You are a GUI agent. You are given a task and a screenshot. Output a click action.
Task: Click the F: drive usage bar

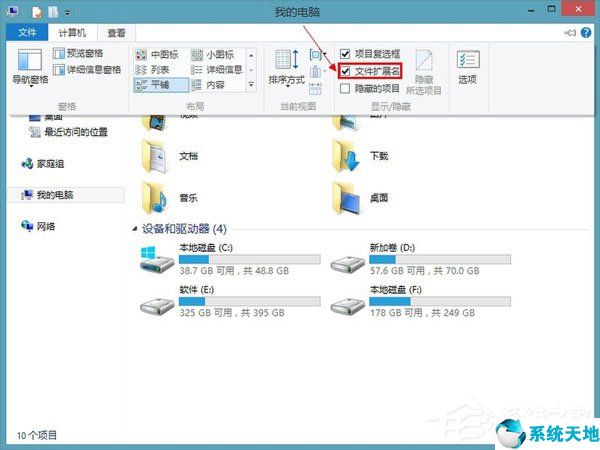point(440,302)
